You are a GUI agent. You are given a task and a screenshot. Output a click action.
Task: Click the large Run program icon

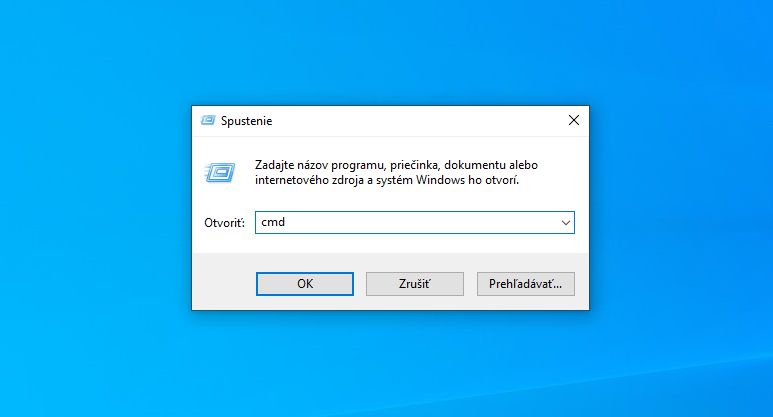pos(220,173)
